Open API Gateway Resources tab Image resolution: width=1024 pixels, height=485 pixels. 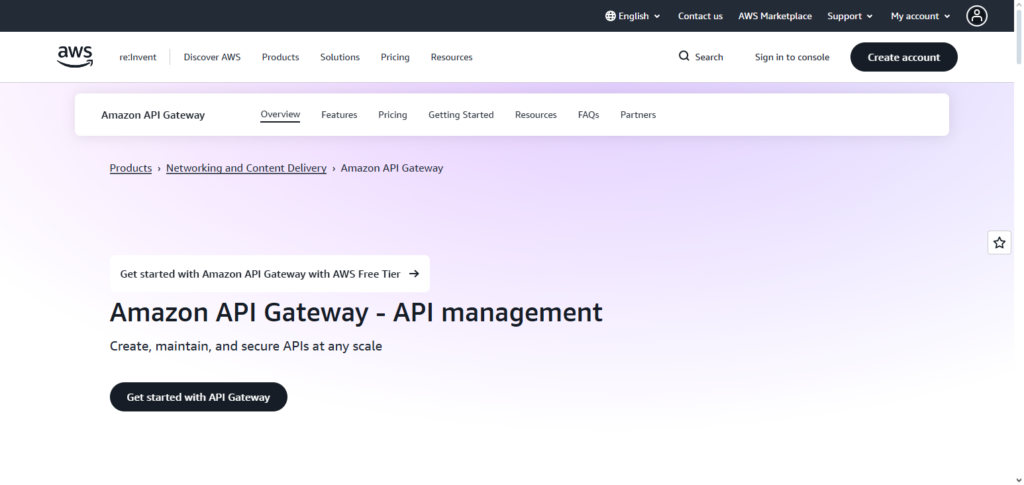536,114
